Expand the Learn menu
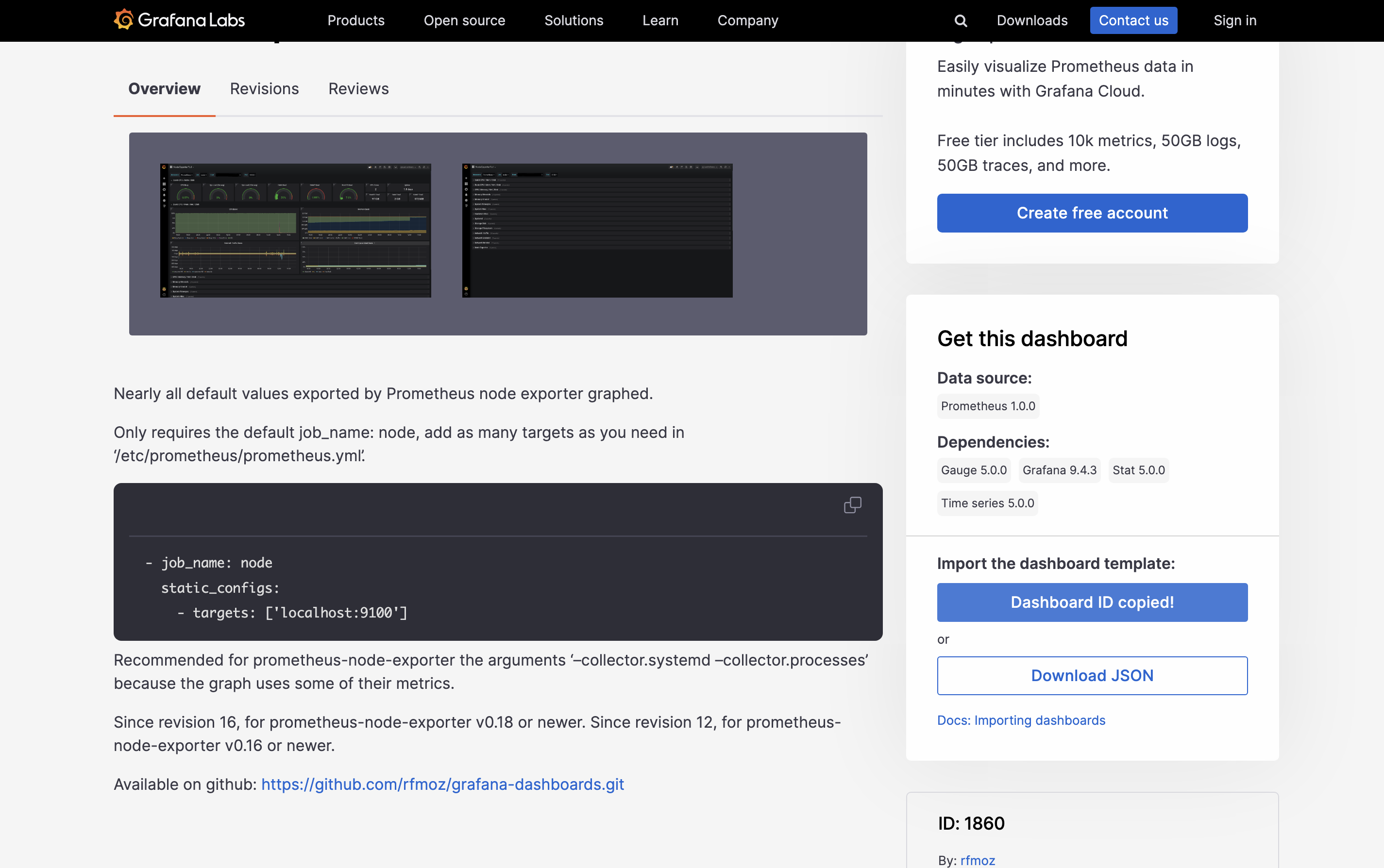 [x=660, y=21]
